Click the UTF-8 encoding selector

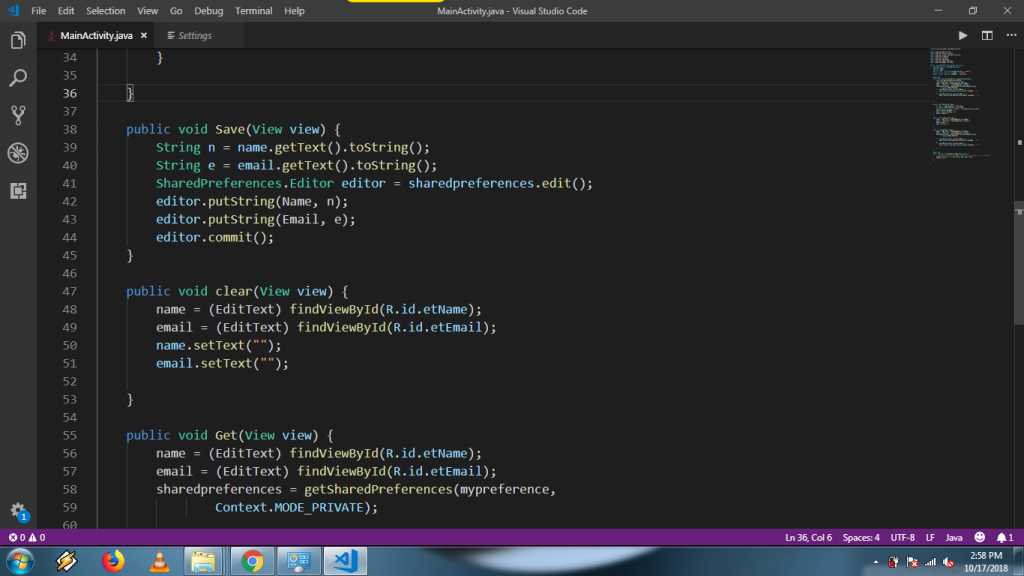point(902,538)
